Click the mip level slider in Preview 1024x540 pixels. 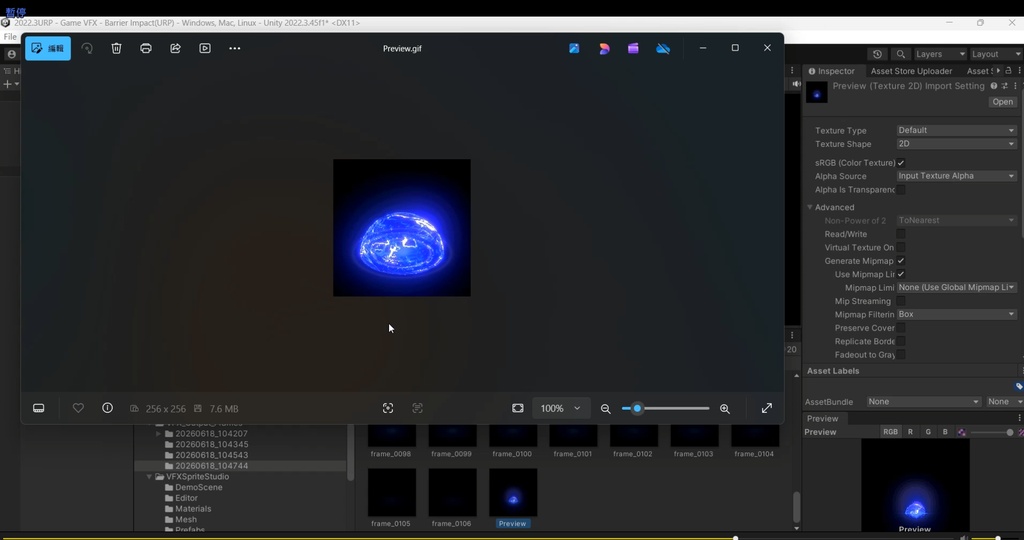991,432
